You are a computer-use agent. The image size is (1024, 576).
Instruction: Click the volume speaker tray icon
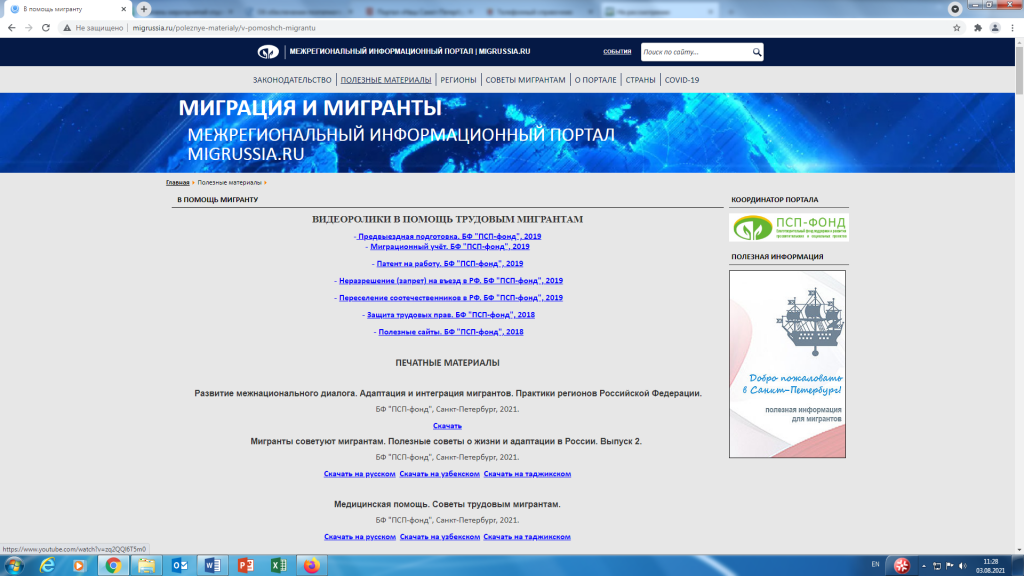pyautogui.click(x=963, y=566)
